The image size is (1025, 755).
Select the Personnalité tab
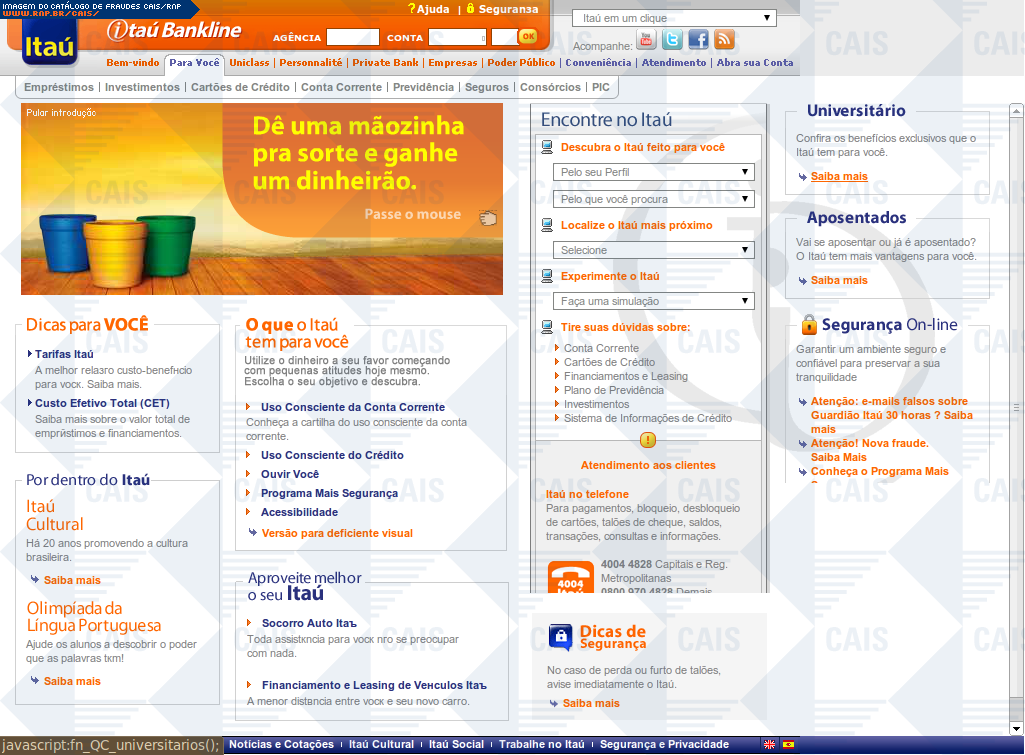[310, 62]
